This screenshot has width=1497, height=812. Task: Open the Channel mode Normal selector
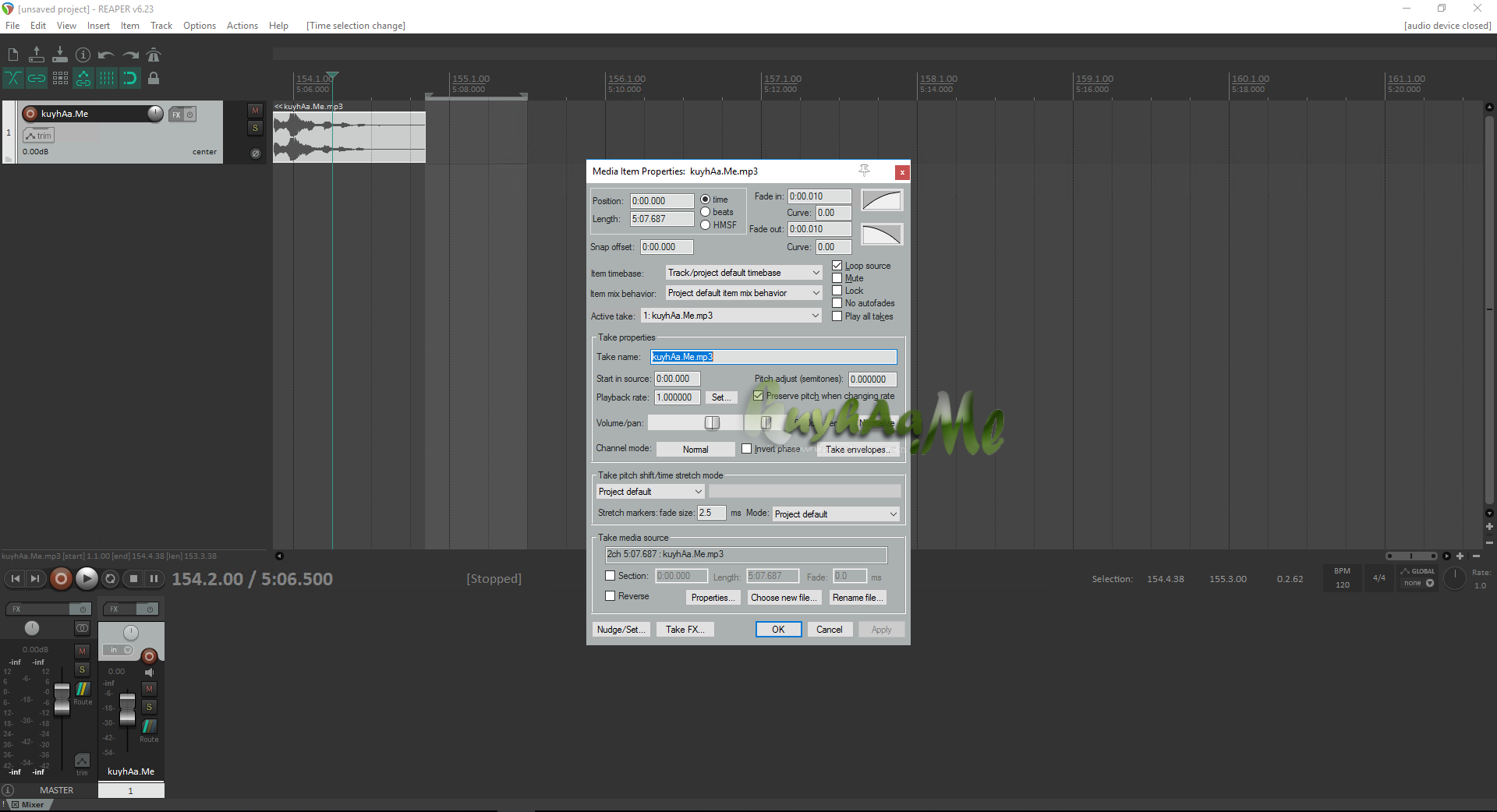click(695, 450)
